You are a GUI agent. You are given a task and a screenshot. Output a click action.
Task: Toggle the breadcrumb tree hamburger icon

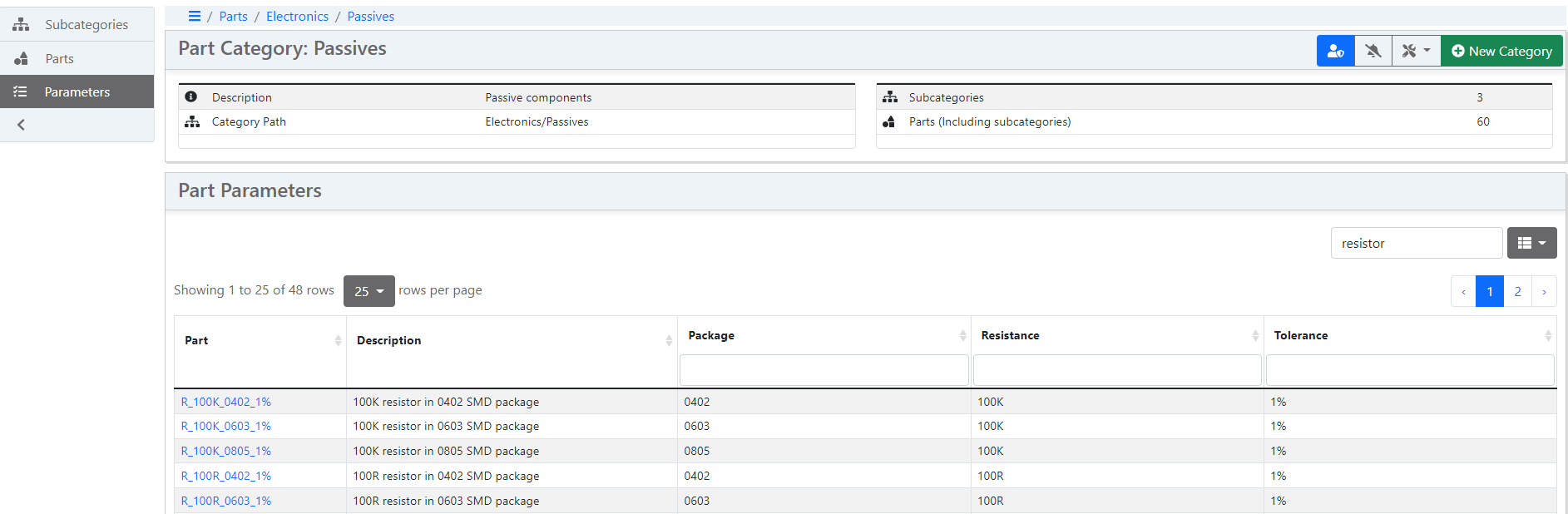tap(195, 17)
